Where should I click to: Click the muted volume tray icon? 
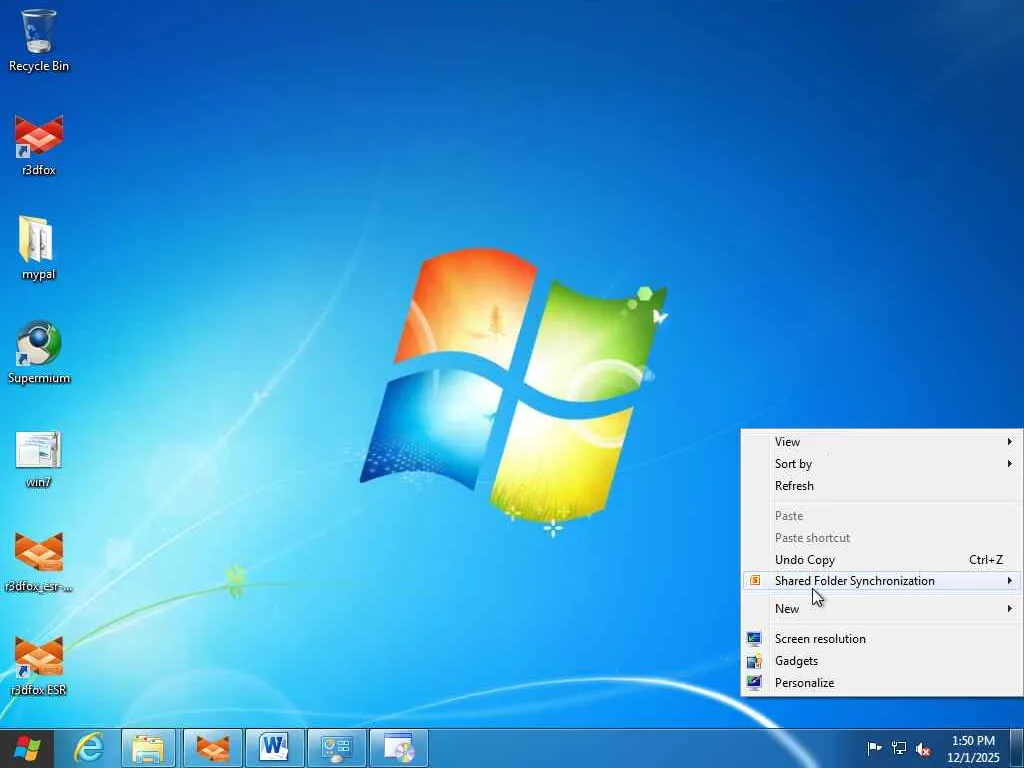923,748
